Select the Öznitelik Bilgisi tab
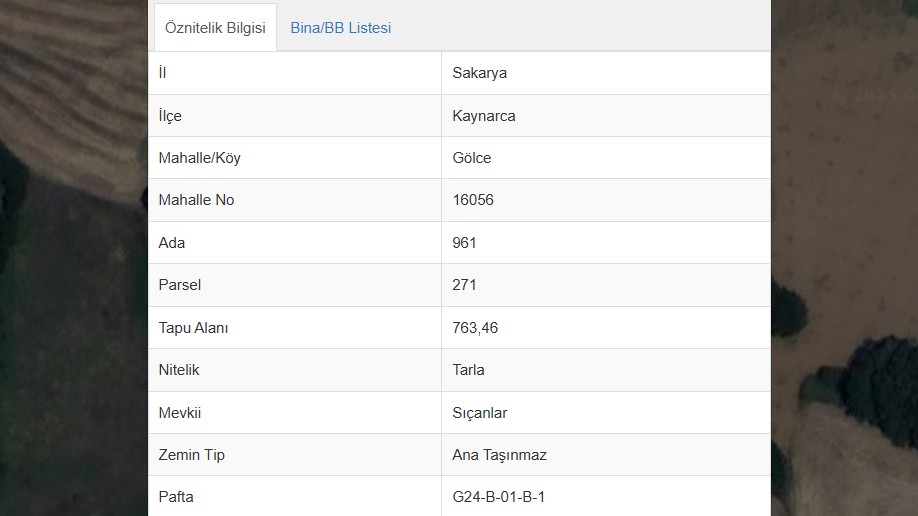The height and width of the screenshot is (516, 918). 215,28
